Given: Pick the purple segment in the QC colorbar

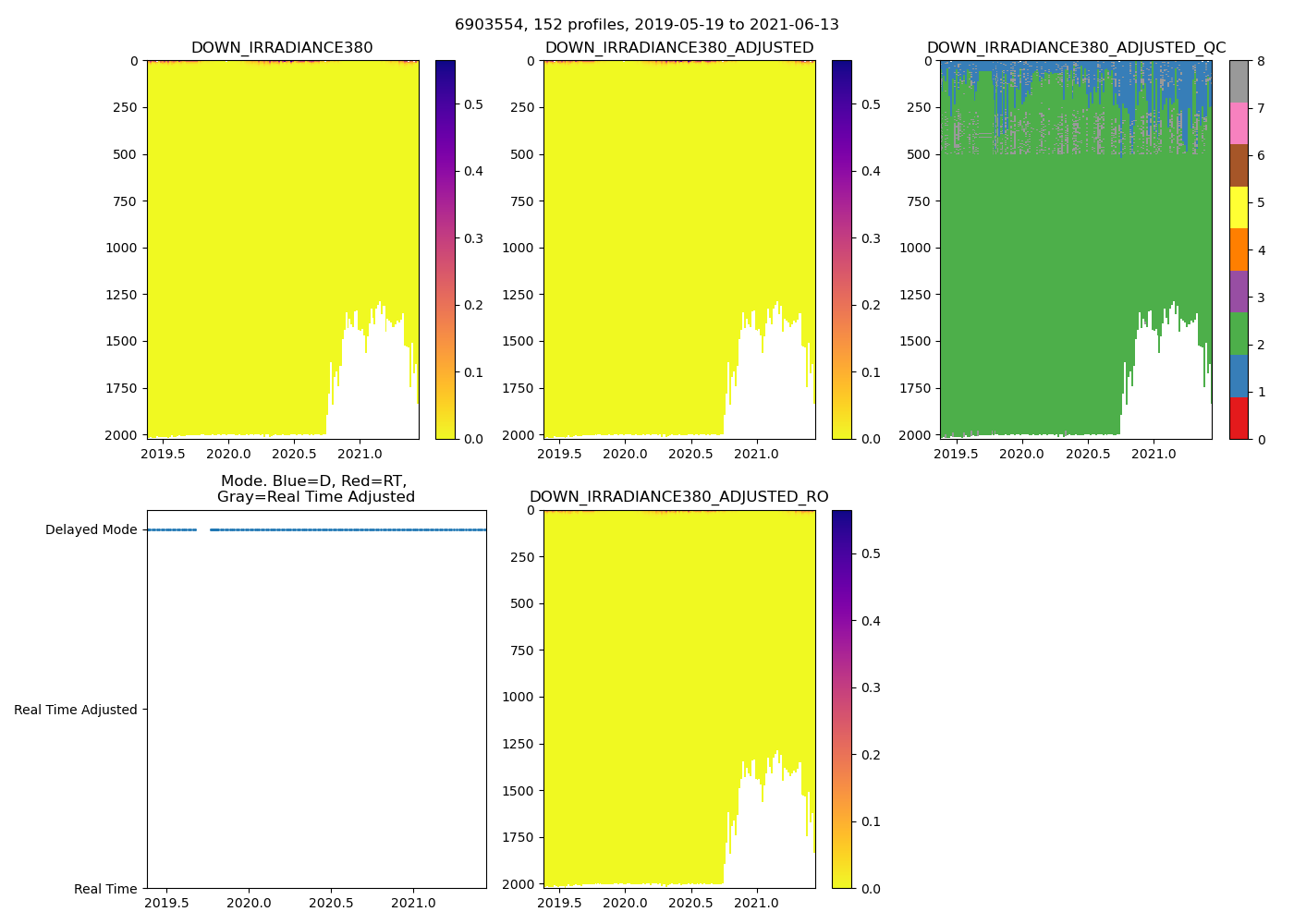Looking at the screenshot, I should 1239,292.
